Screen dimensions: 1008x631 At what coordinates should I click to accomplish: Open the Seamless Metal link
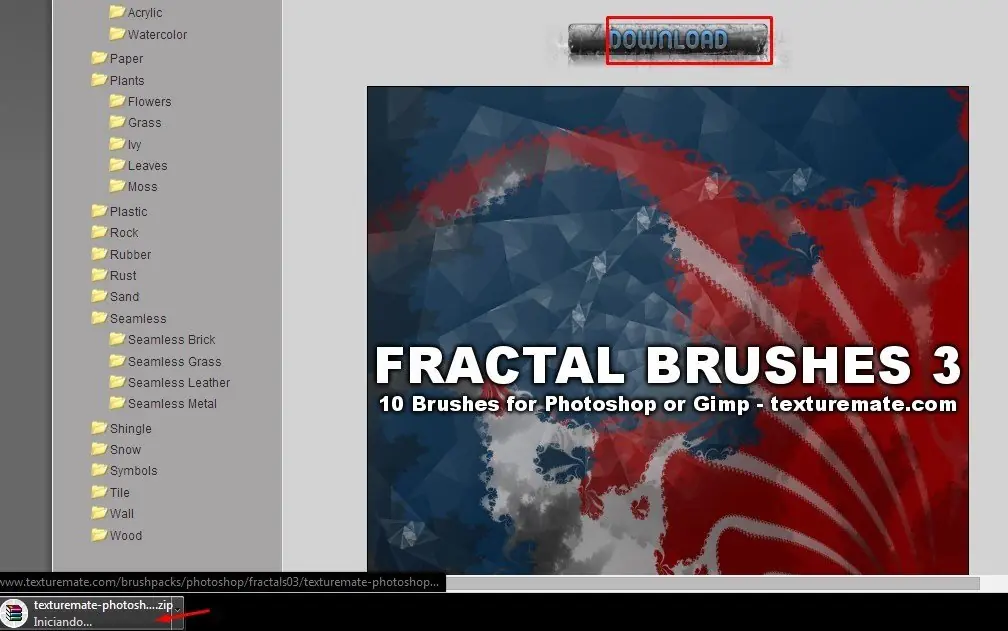tap(172, 404)
